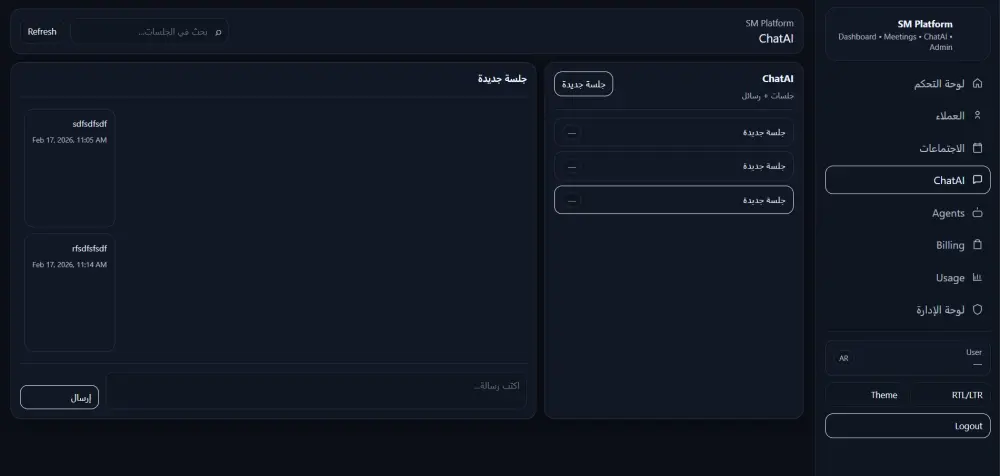This screenshot has width=1000, height=476.
Task: Switch language with the AR badge
Action: click(844, 359)
